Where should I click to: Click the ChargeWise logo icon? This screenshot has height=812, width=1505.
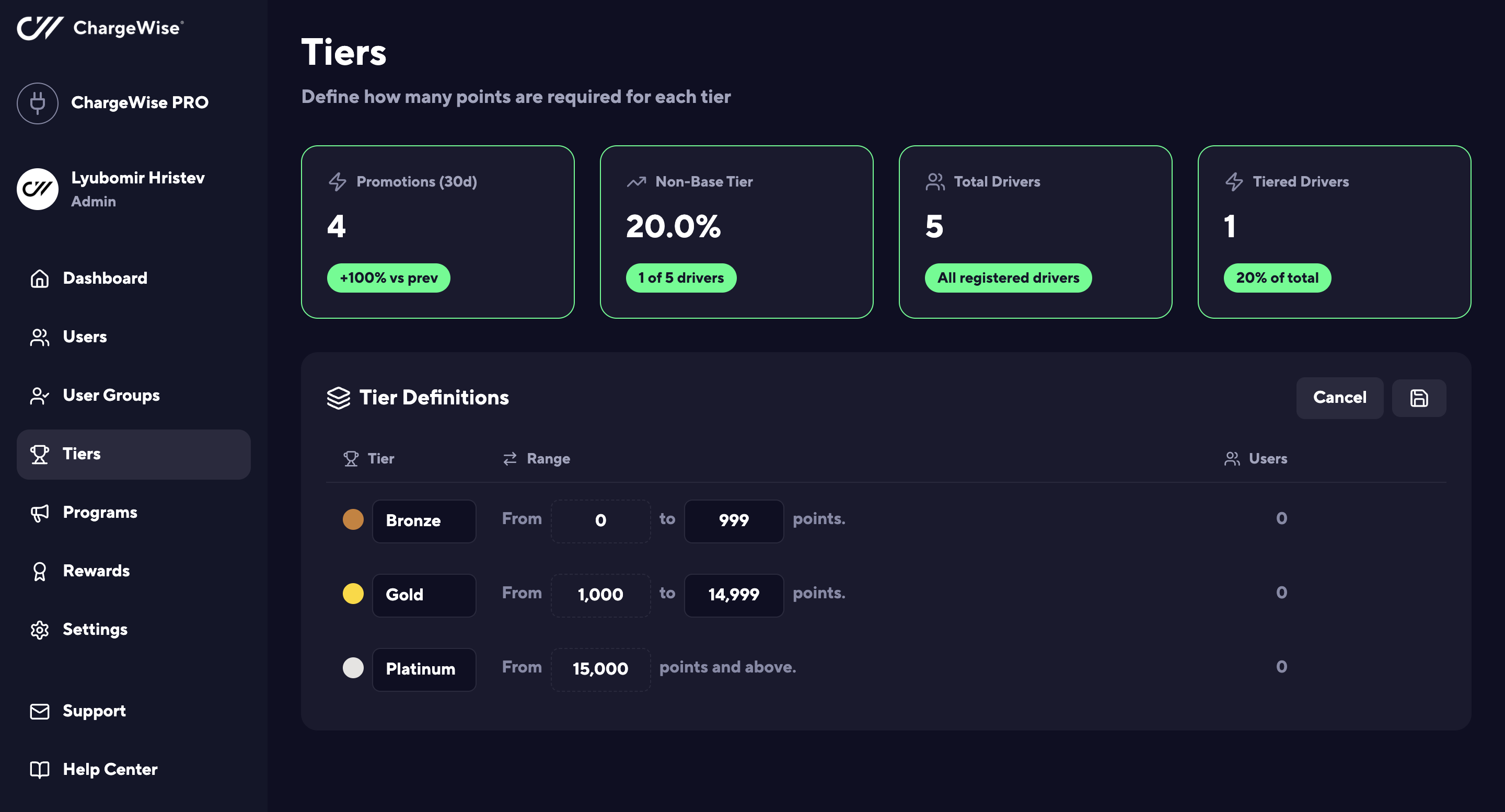tap(40, 28)
